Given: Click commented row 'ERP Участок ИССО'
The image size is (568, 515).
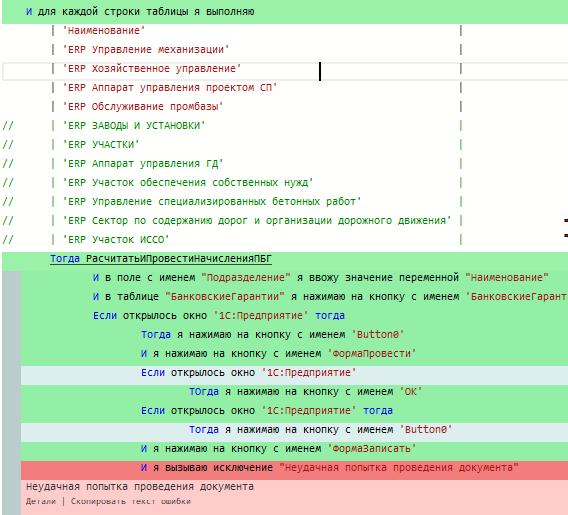Looking at the screenshot, I should point(116,240).
